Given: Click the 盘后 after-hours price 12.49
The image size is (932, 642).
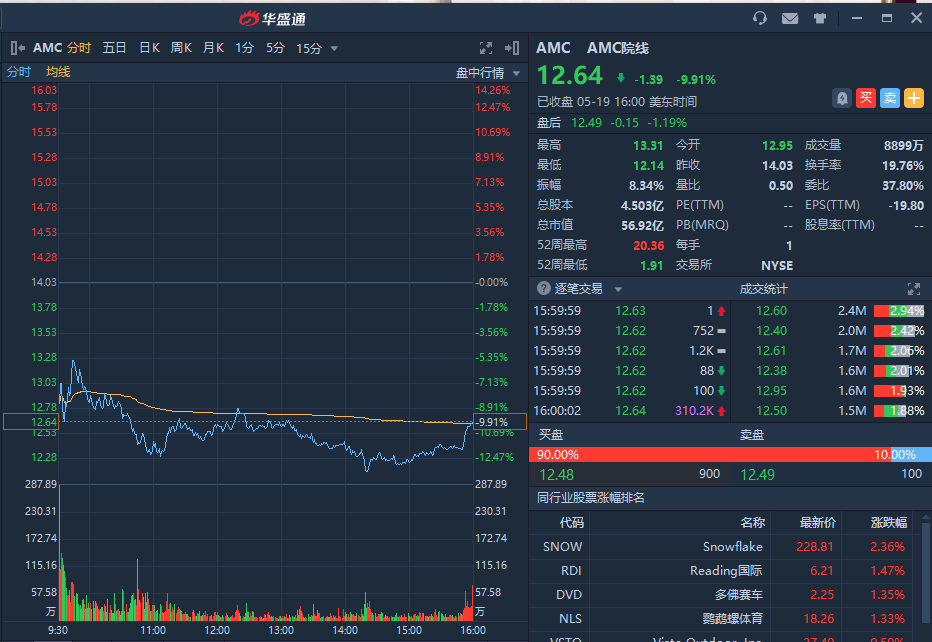Looking at the screenshot, I should click(x=586, y=123).
